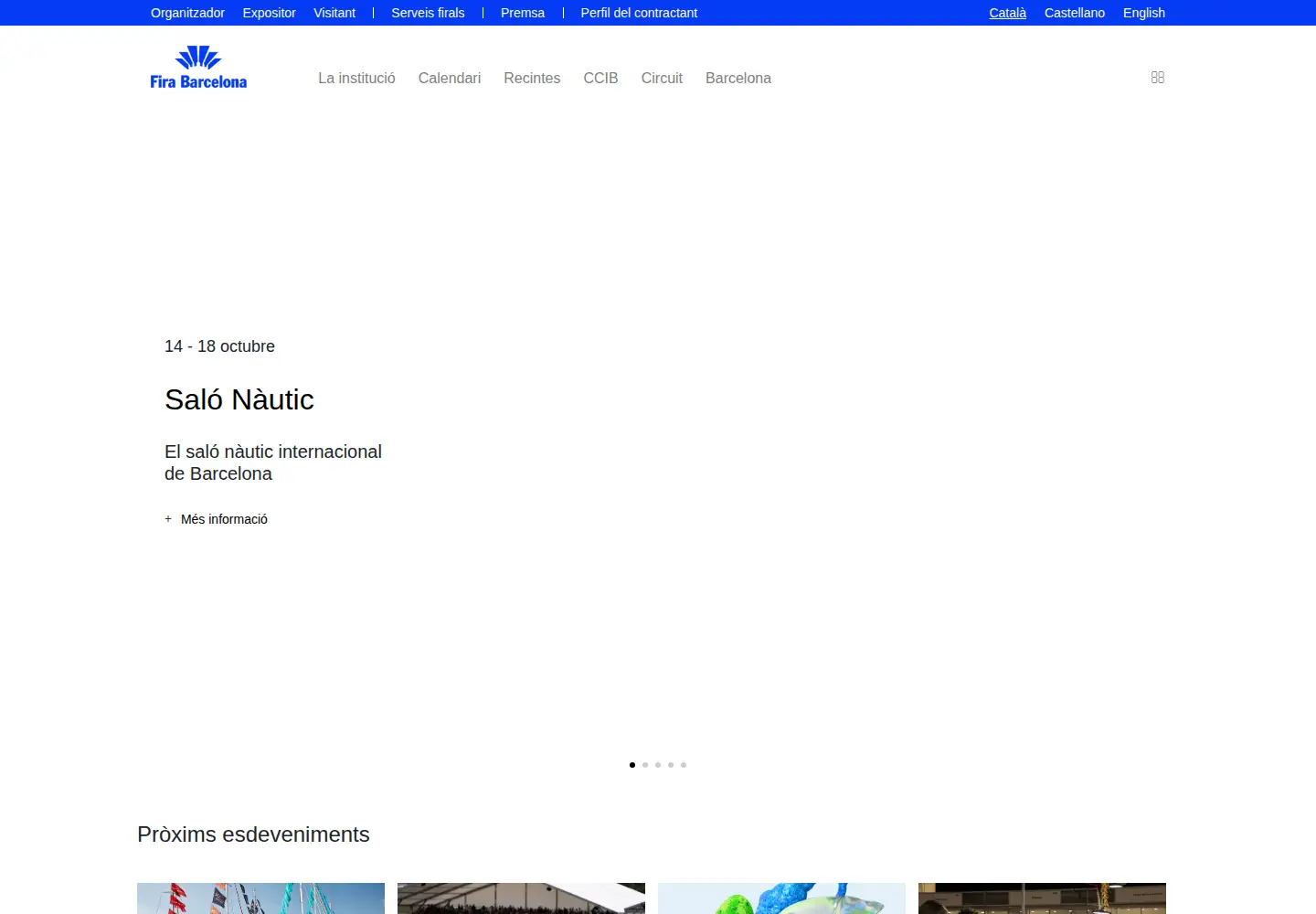This screenshot has height=914, width=1316.
Task: Open Perfil del contractant link
Action: pos(639,13)
